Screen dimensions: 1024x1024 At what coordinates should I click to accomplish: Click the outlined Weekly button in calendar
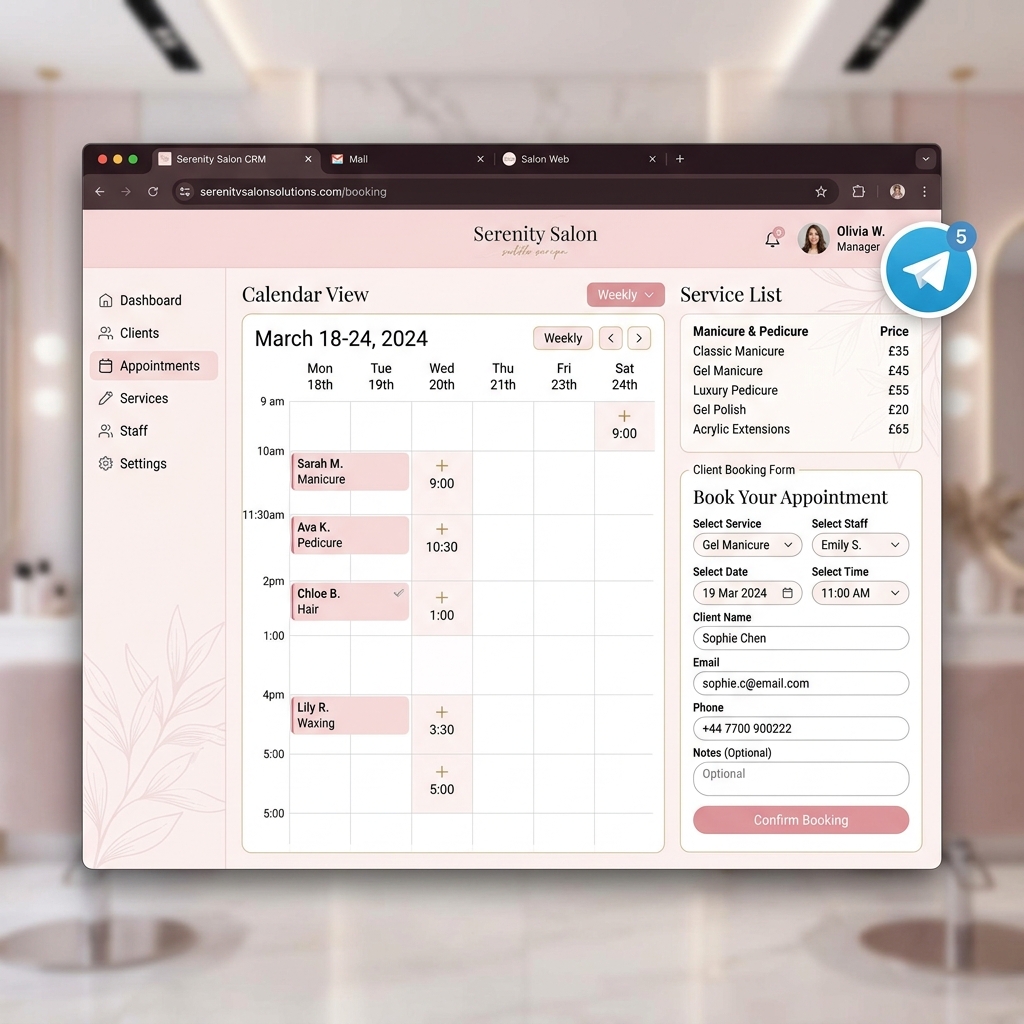coord(563,338)
